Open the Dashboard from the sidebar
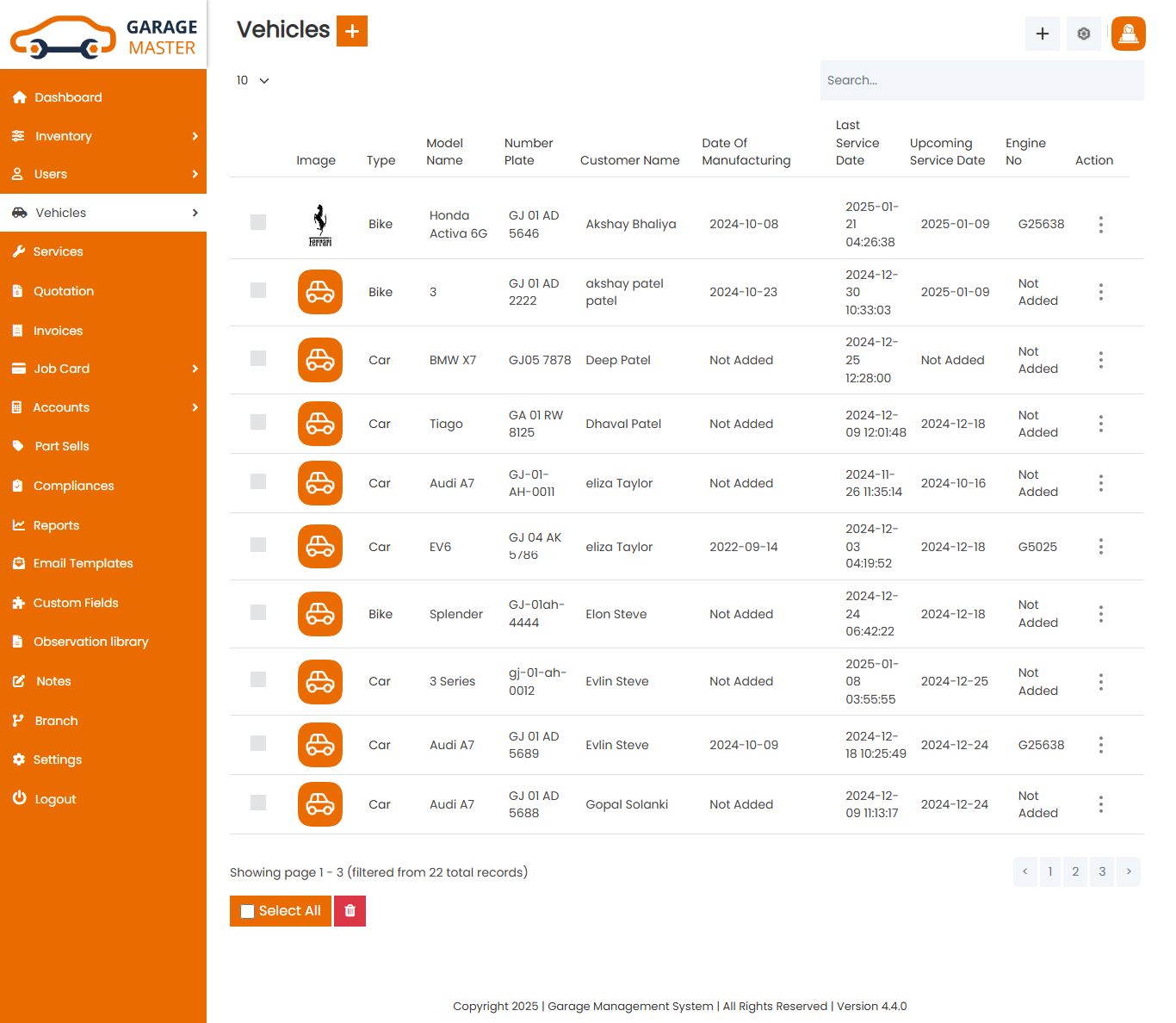Viewport: 1176px width, 1023px height. coord(67,97)
